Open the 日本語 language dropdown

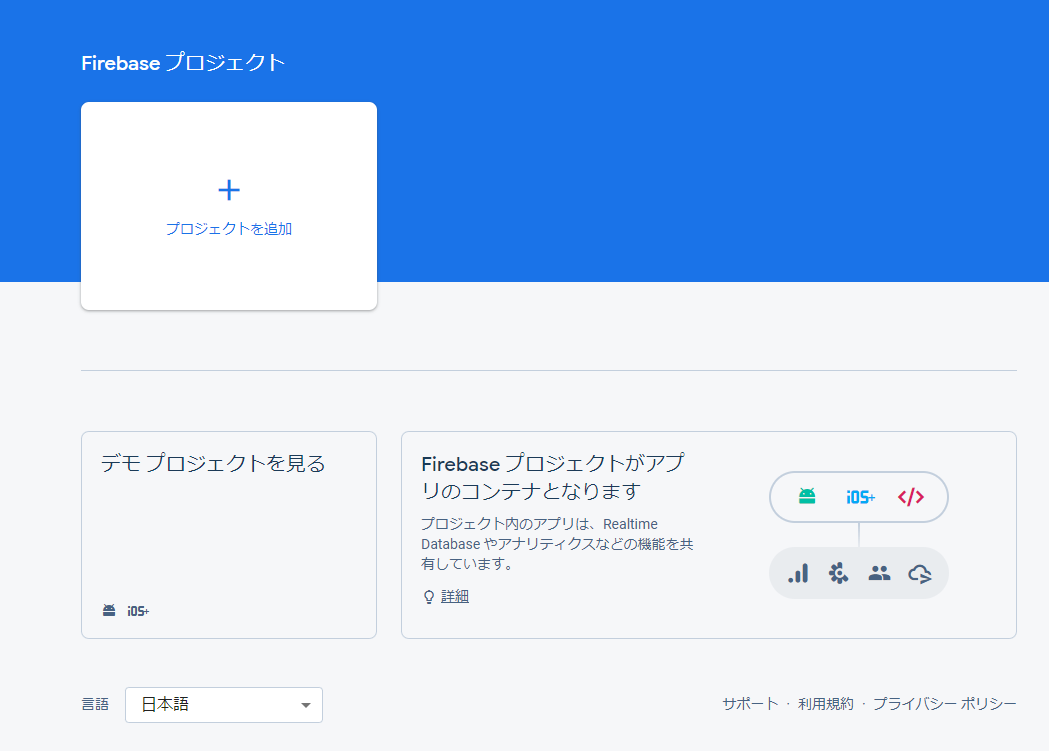(x=223, y=705)
